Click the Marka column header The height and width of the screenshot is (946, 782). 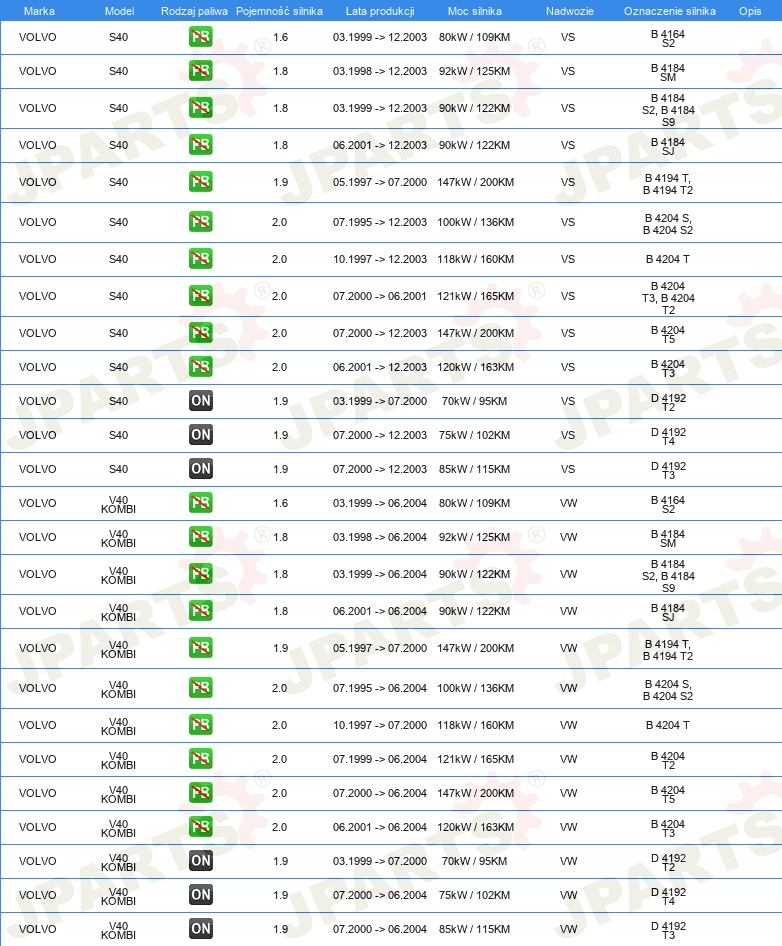(x=39, y=11)
